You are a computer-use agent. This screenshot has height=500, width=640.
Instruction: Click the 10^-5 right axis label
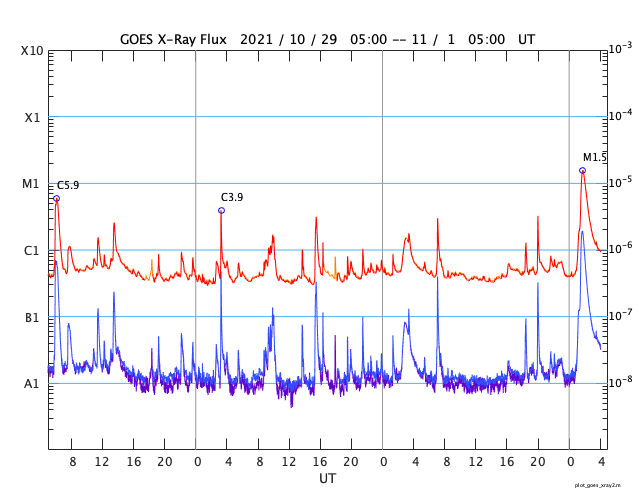620,182
